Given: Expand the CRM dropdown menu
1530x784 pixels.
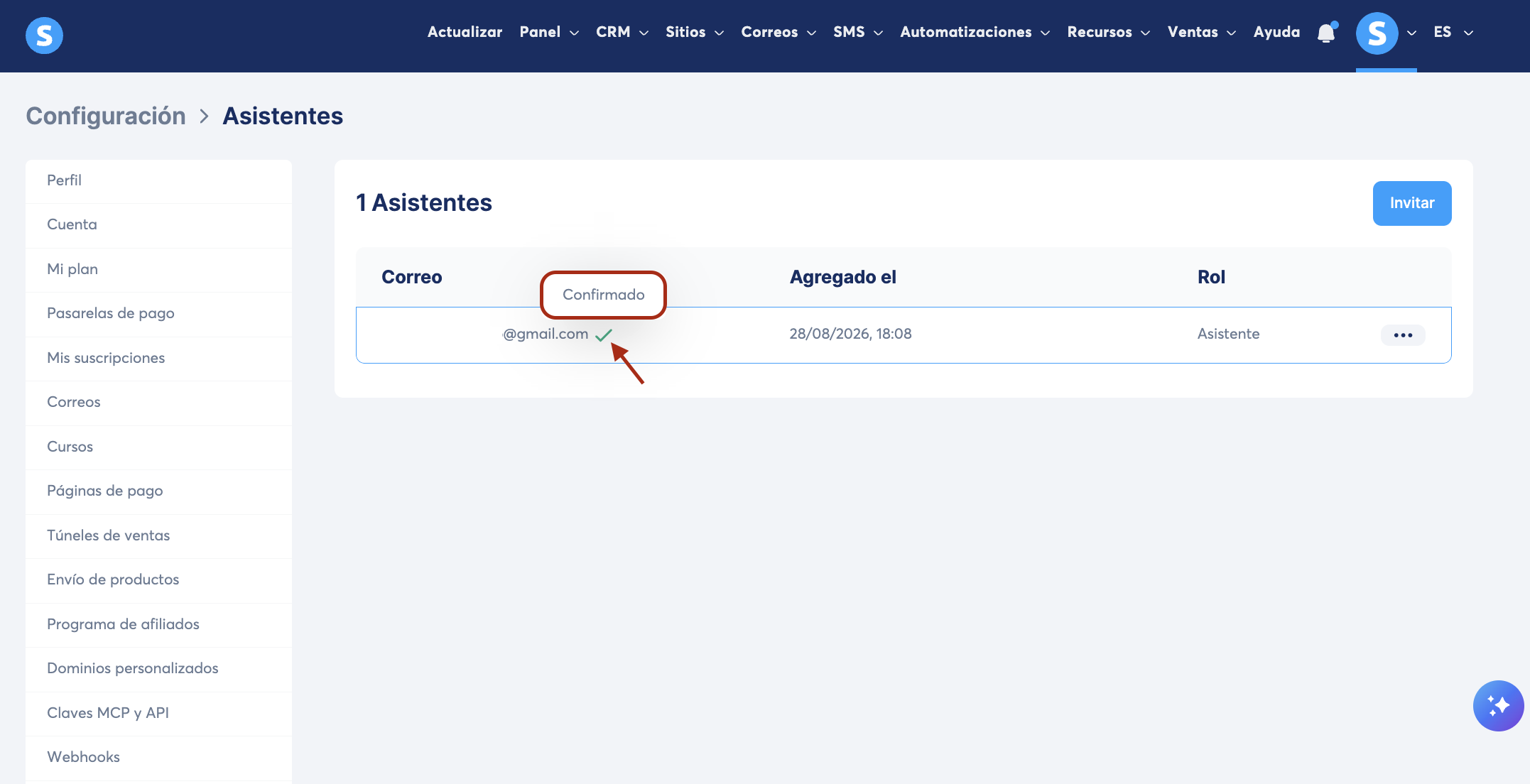Looking at the screenshot, I should (x=622, y=32).
